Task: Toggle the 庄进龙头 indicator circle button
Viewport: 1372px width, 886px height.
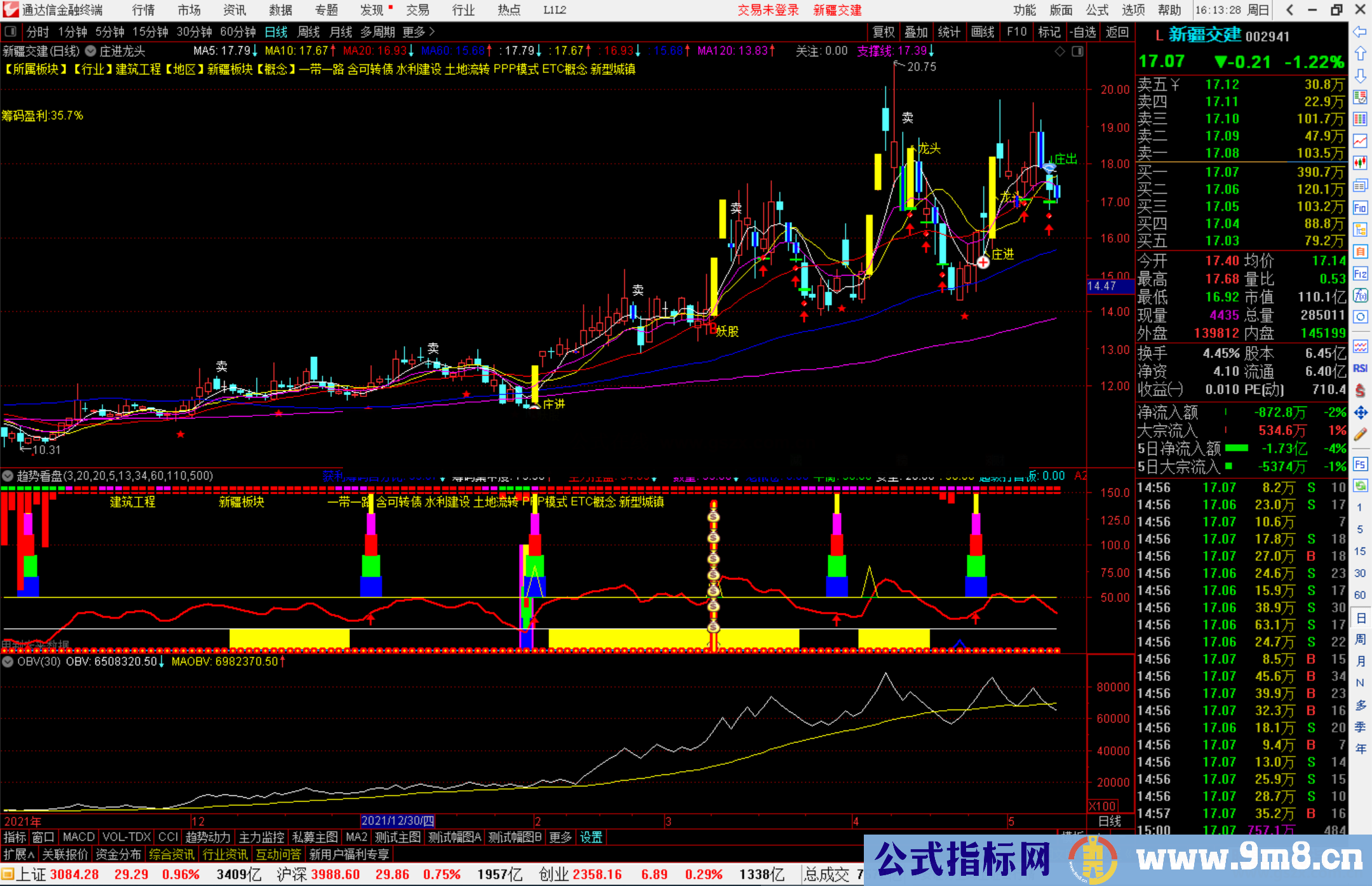Action: 91,51
